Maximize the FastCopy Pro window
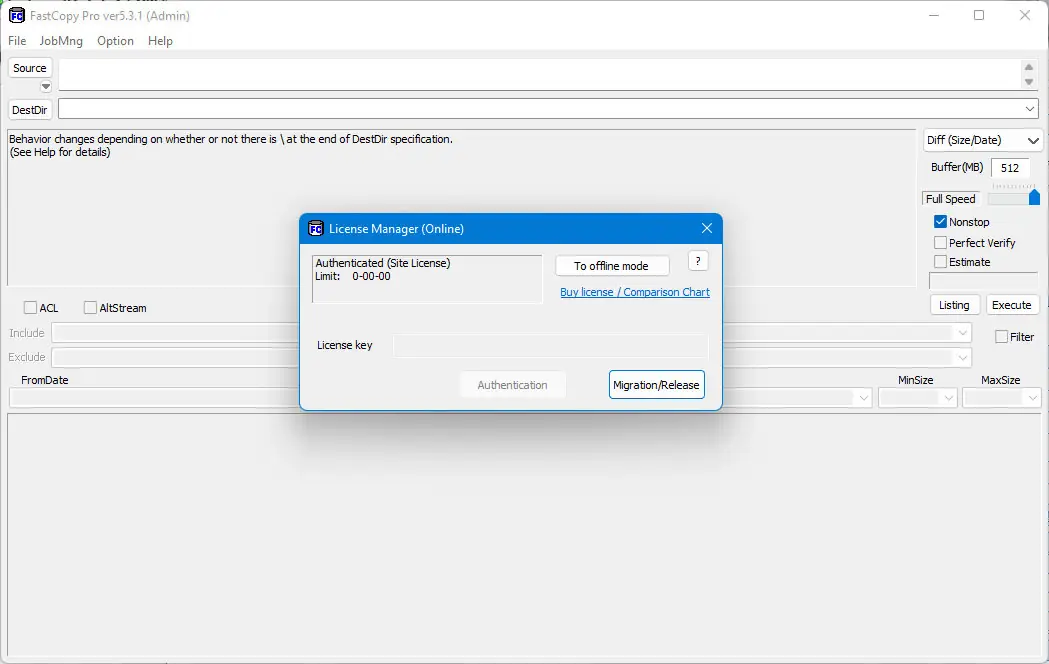The width and height of the screenshot is (1049, 664). (x=979, y=15)
